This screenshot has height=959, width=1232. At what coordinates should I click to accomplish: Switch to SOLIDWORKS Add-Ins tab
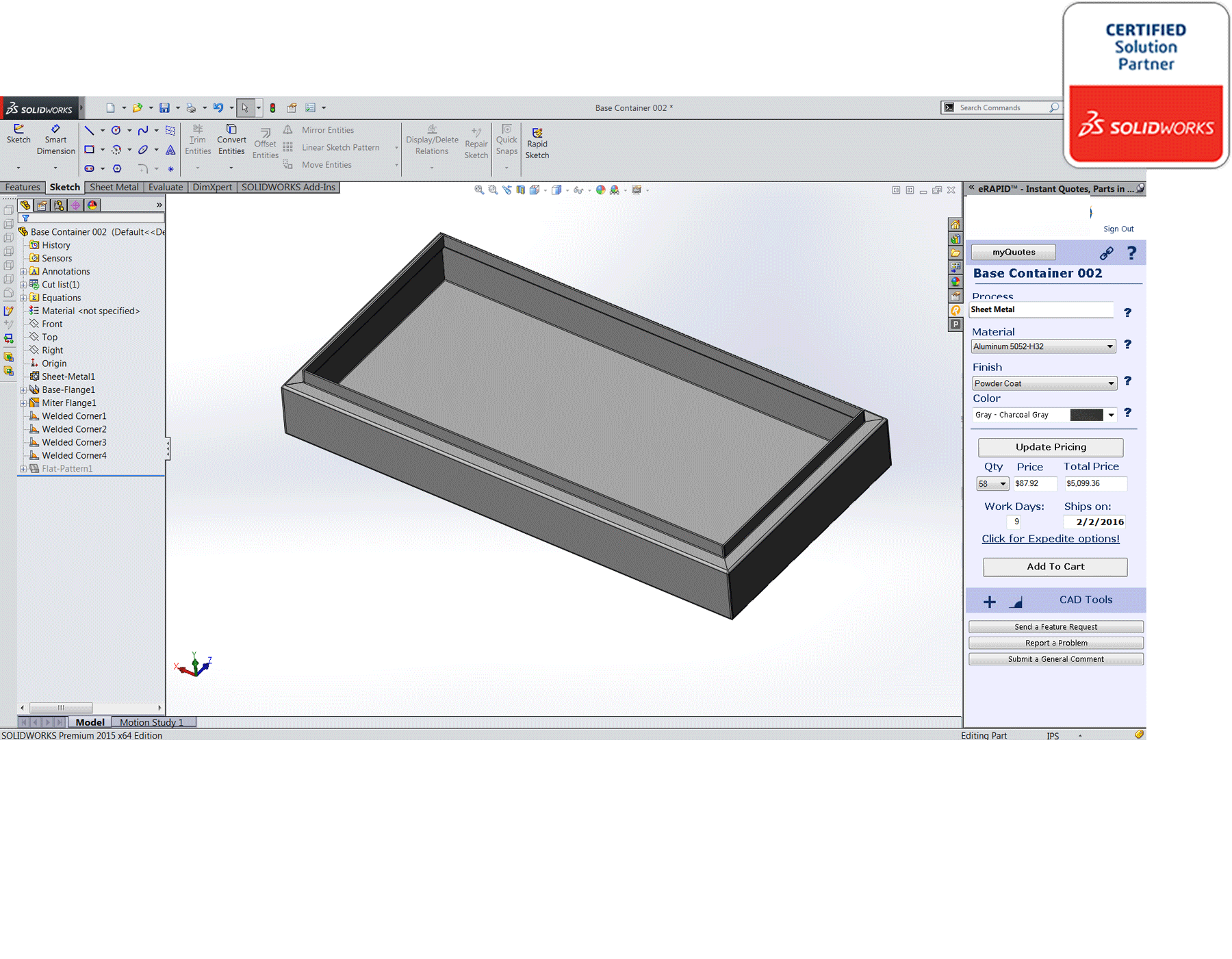[288, 188]
